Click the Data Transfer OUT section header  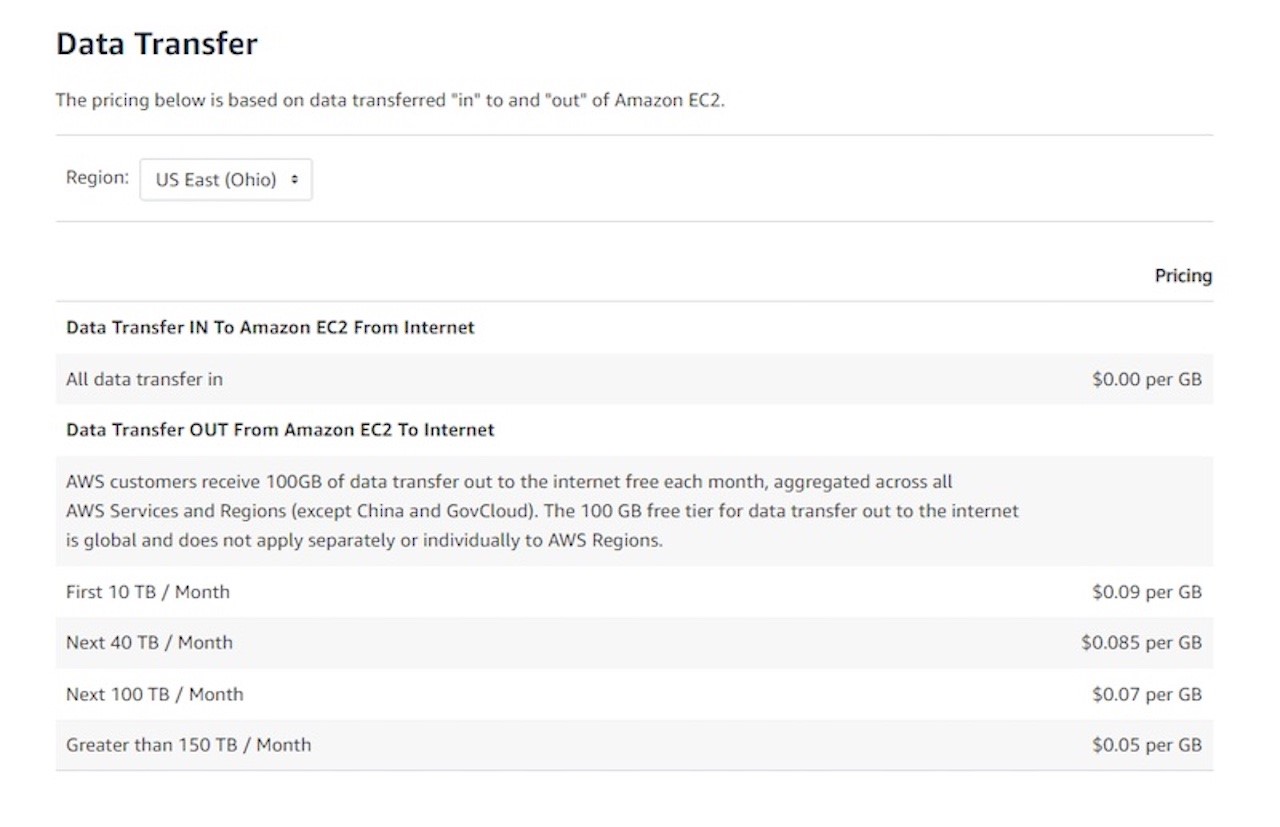click(x=279, y=429)
